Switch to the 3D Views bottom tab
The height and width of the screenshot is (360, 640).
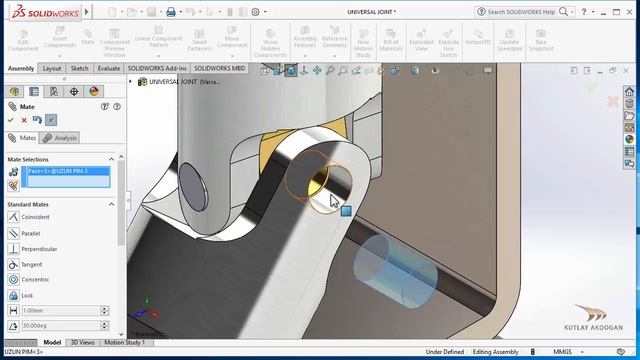(x=83, y=342)
